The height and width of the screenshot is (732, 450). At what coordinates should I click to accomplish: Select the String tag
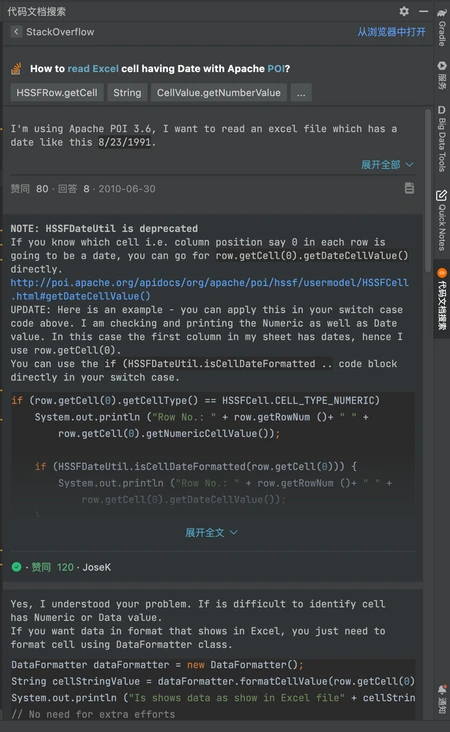pos(127,92)
